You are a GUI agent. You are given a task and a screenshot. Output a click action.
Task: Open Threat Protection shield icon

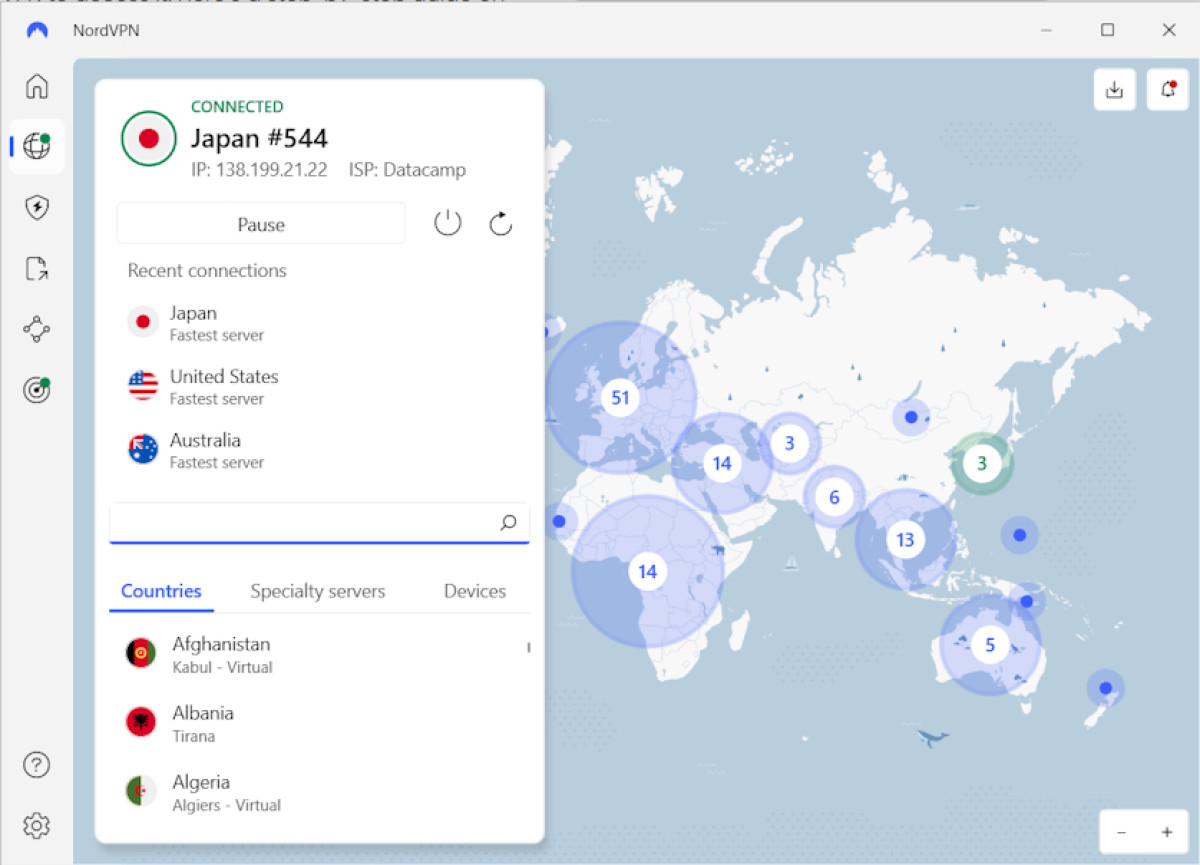pyautogui.click(x=37, y=207)
